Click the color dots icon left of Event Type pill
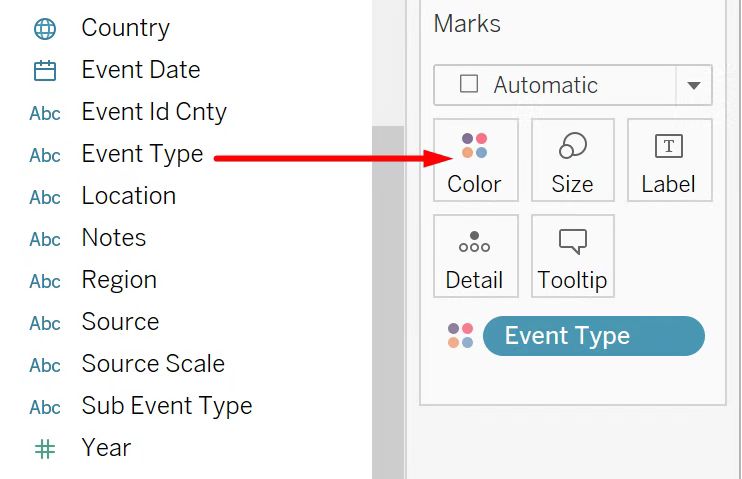This screenshot has height=479, width=742. [x=460, y=336]
